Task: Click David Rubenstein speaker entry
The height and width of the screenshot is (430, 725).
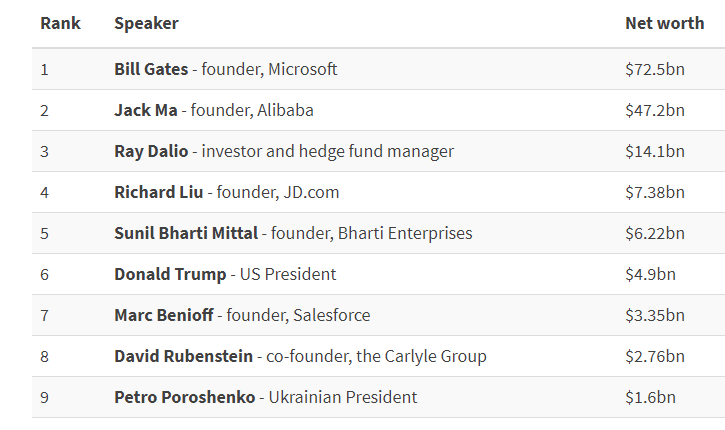Action: tap(301, 356)
